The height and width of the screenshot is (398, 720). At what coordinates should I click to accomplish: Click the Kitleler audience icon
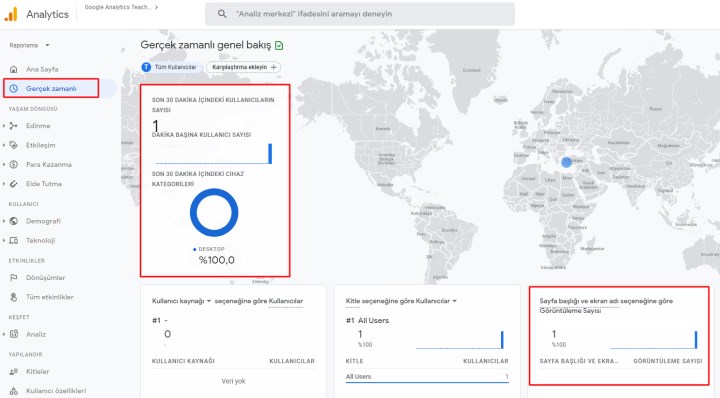(14, 371)
